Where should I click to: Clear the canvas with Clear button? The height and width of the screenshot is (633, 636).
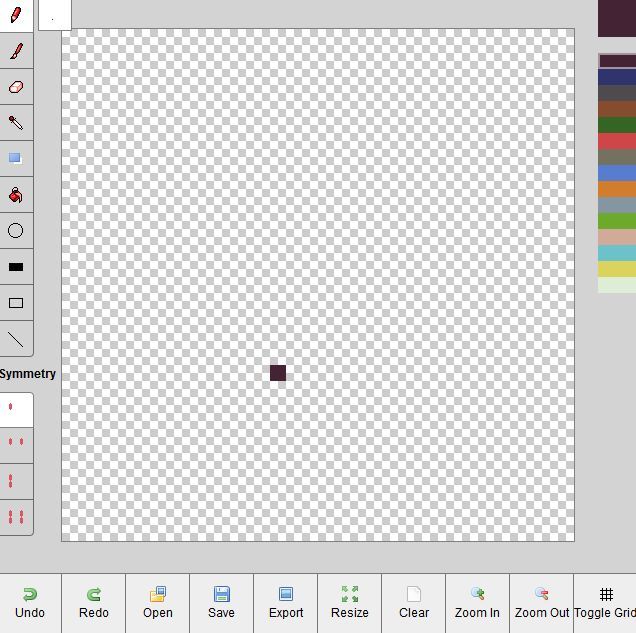point(413,603)
